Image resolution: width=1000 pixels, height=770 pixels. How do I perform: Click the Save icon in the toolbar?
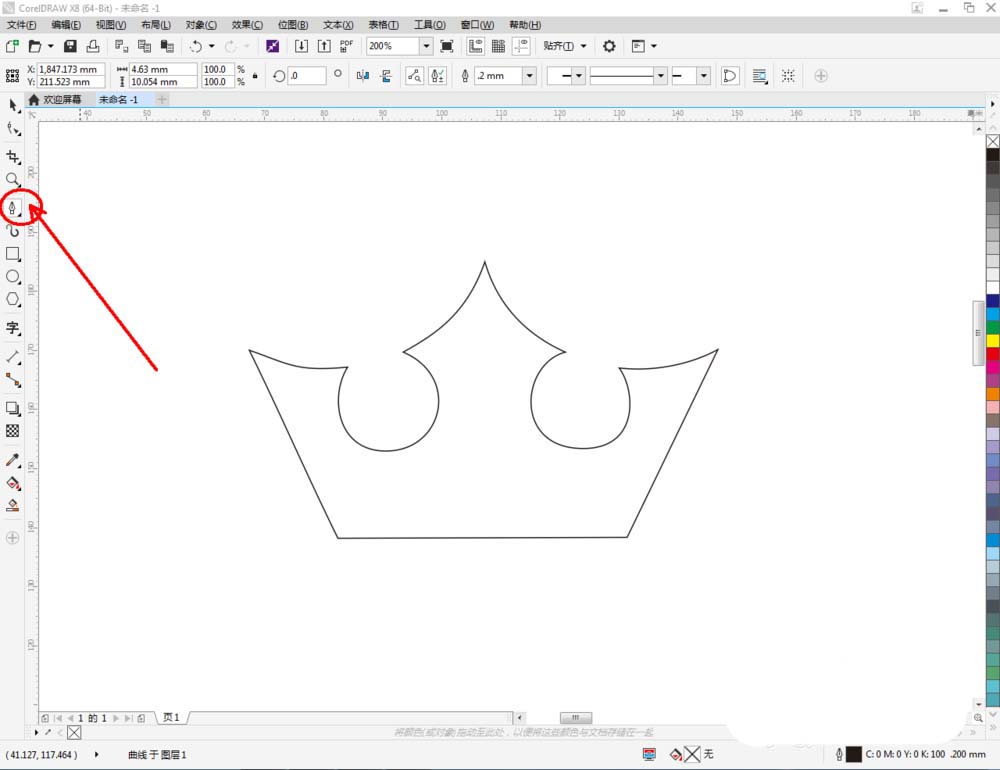point(70,46)
